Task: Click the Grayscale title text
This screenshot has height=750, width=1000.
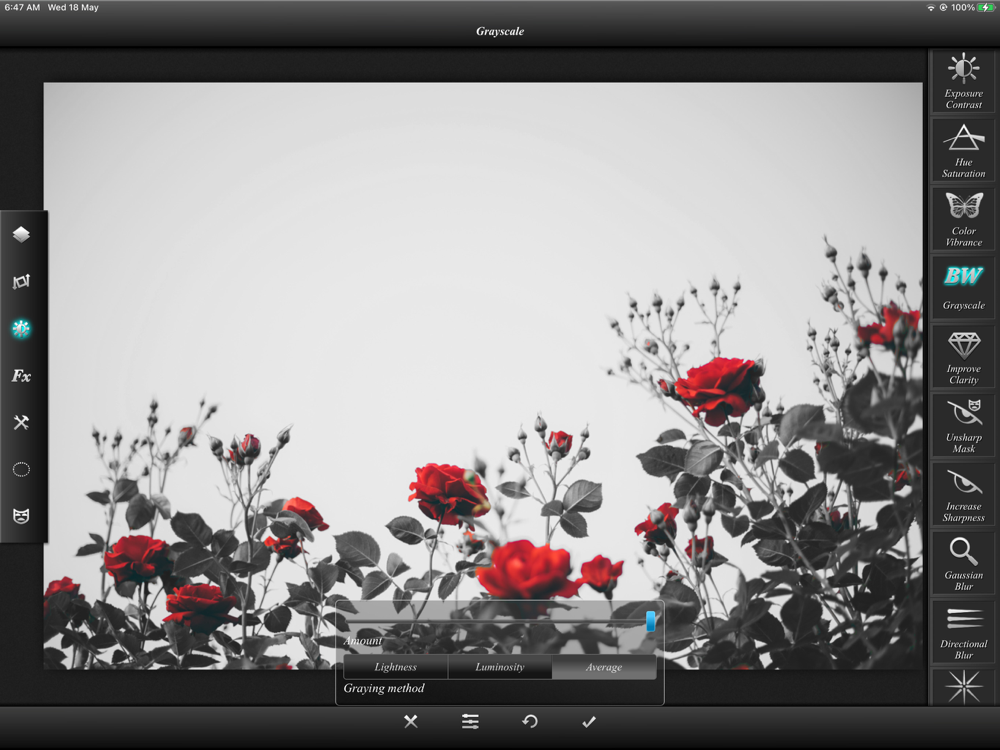Action: click(x=500, y=31)
